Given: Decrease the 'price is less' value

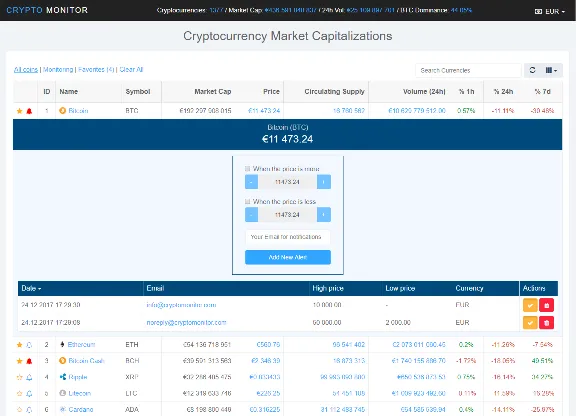Looking at the screenshot, I should 251,215.
